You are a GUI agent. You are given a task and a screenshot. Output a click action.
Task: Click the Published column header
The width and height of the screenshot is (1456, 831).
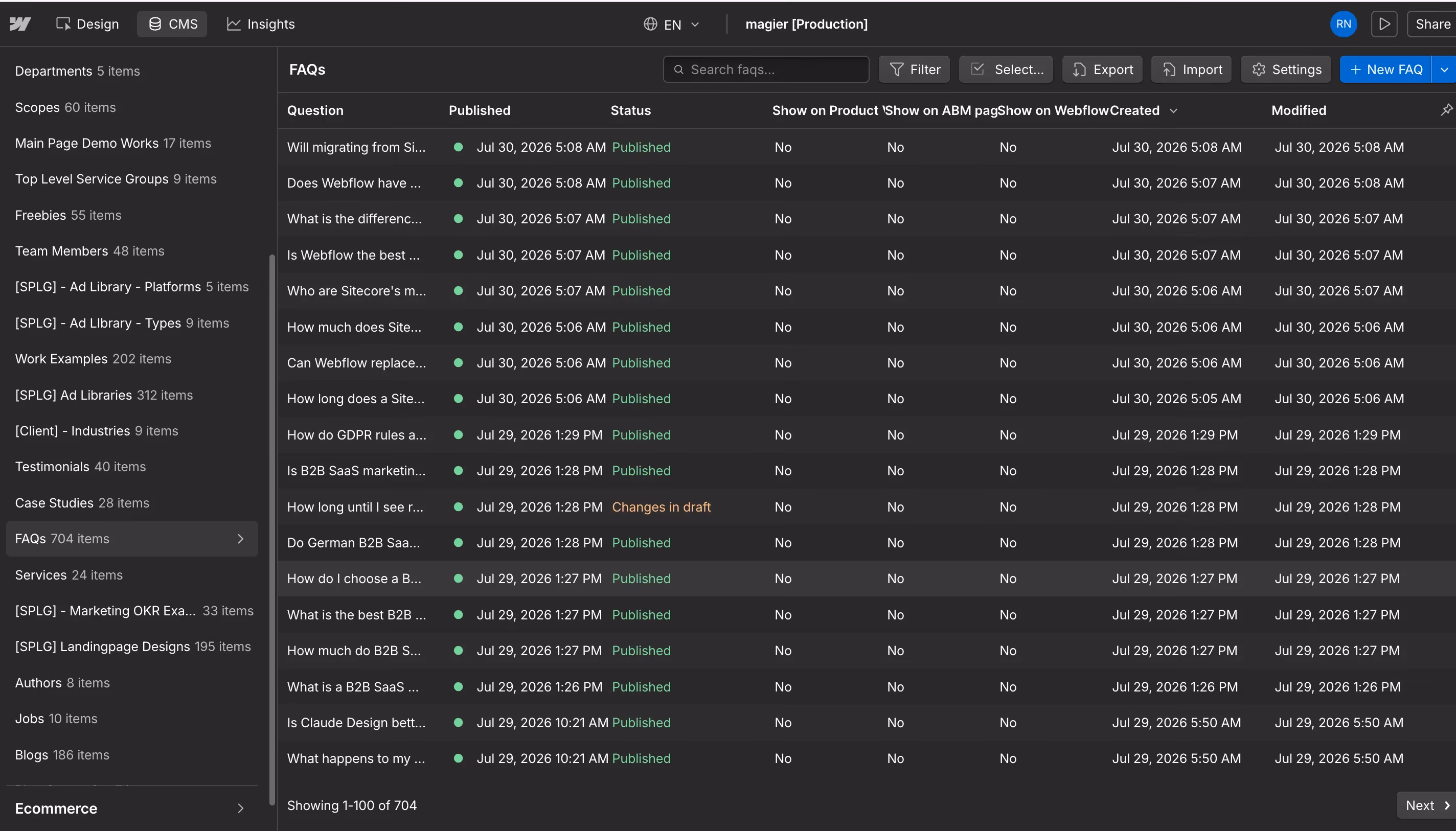[480, 111]
